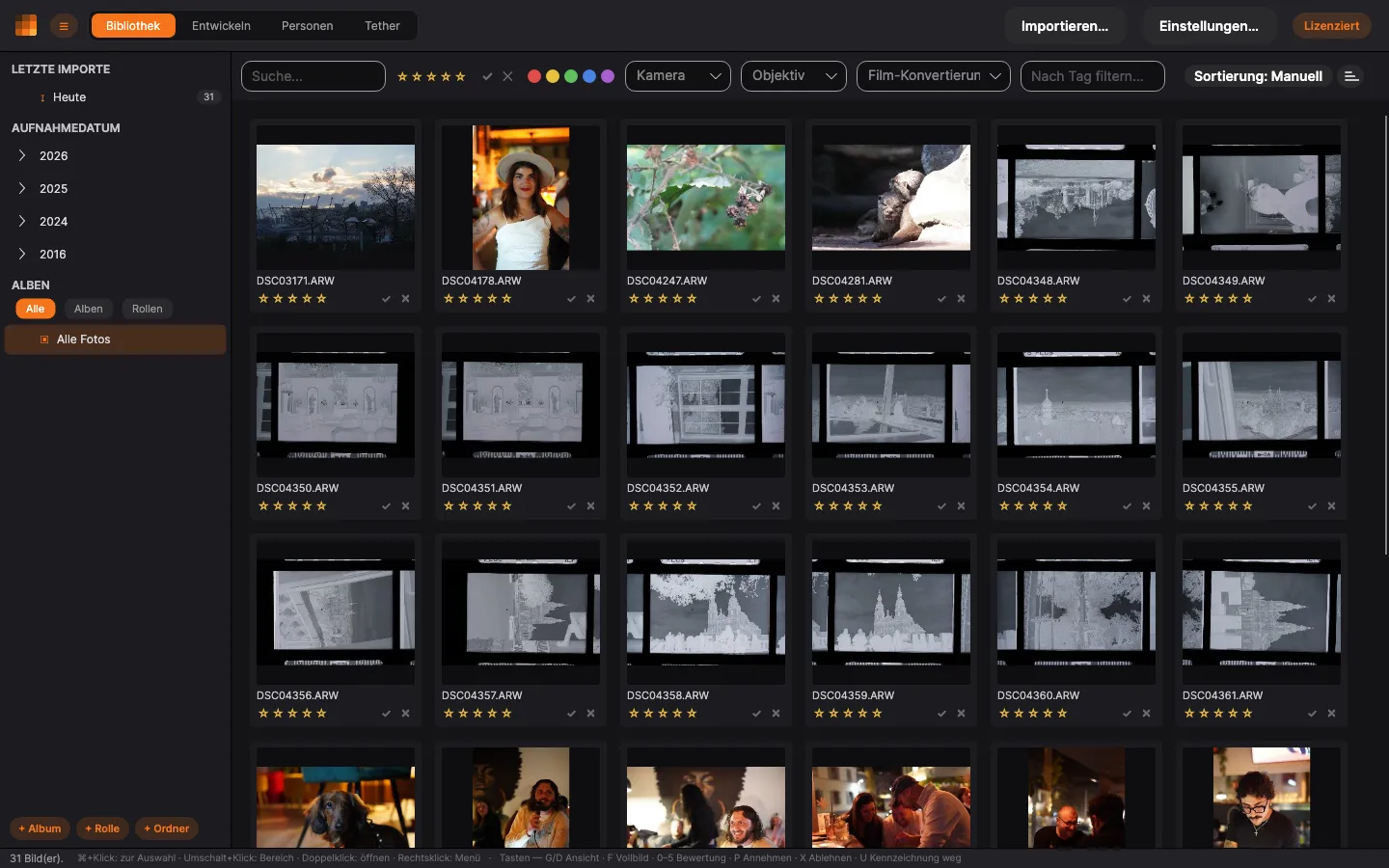This screenshot has height=868, width=1389.
Task: Accept DSC04247.ARW with its checkmark
Action: [x=756, y=299]
